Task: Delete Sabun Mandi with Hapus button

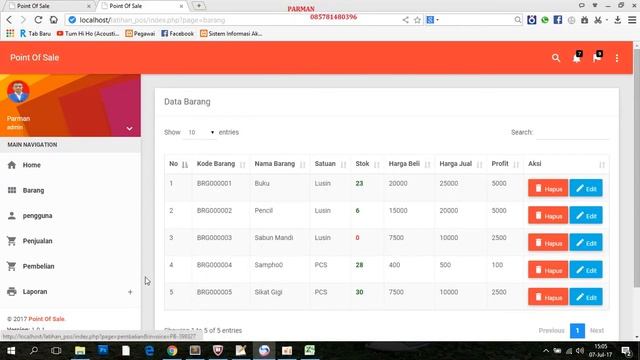Action: (x=548, y=242)
